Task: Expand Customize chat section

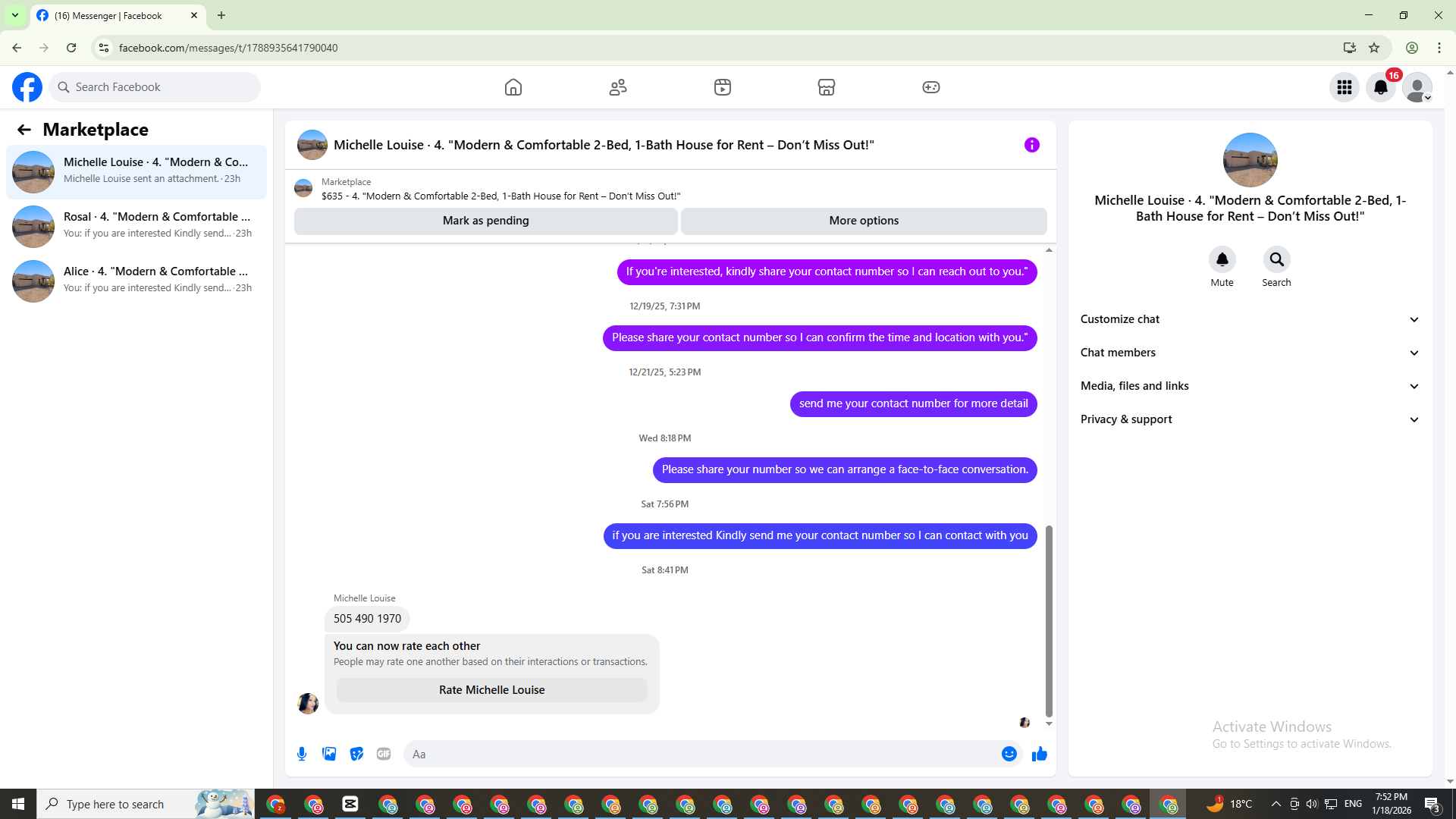Action: click(x=1249, y=319)
